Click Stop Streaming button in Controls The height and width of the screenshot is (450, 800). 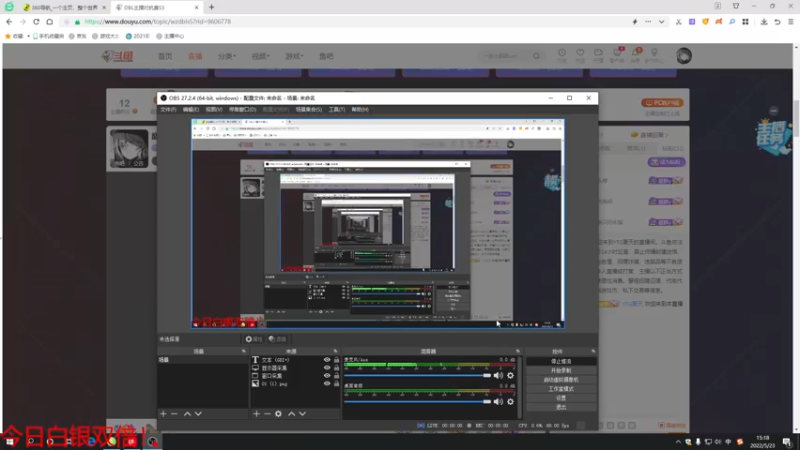click(x=561, y=361)
